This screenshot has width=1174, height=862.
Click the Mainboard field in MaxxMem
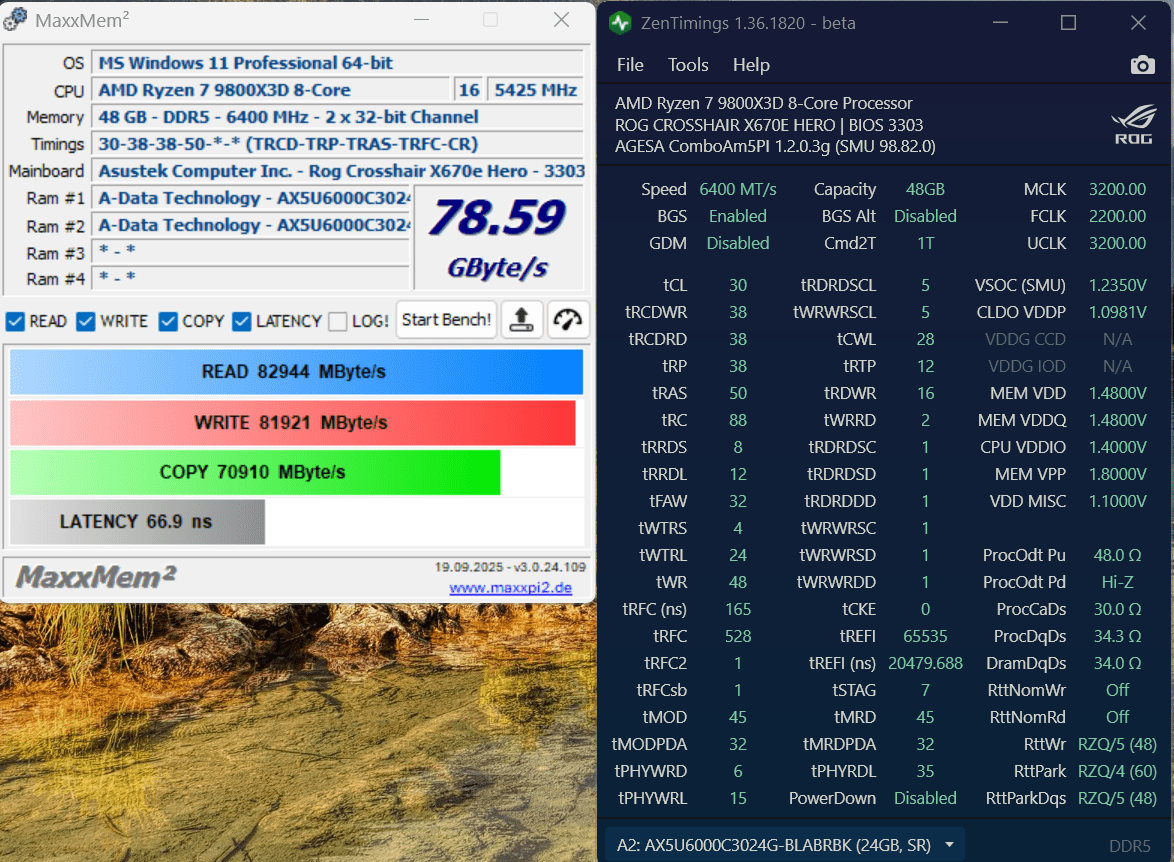point(339,171)
